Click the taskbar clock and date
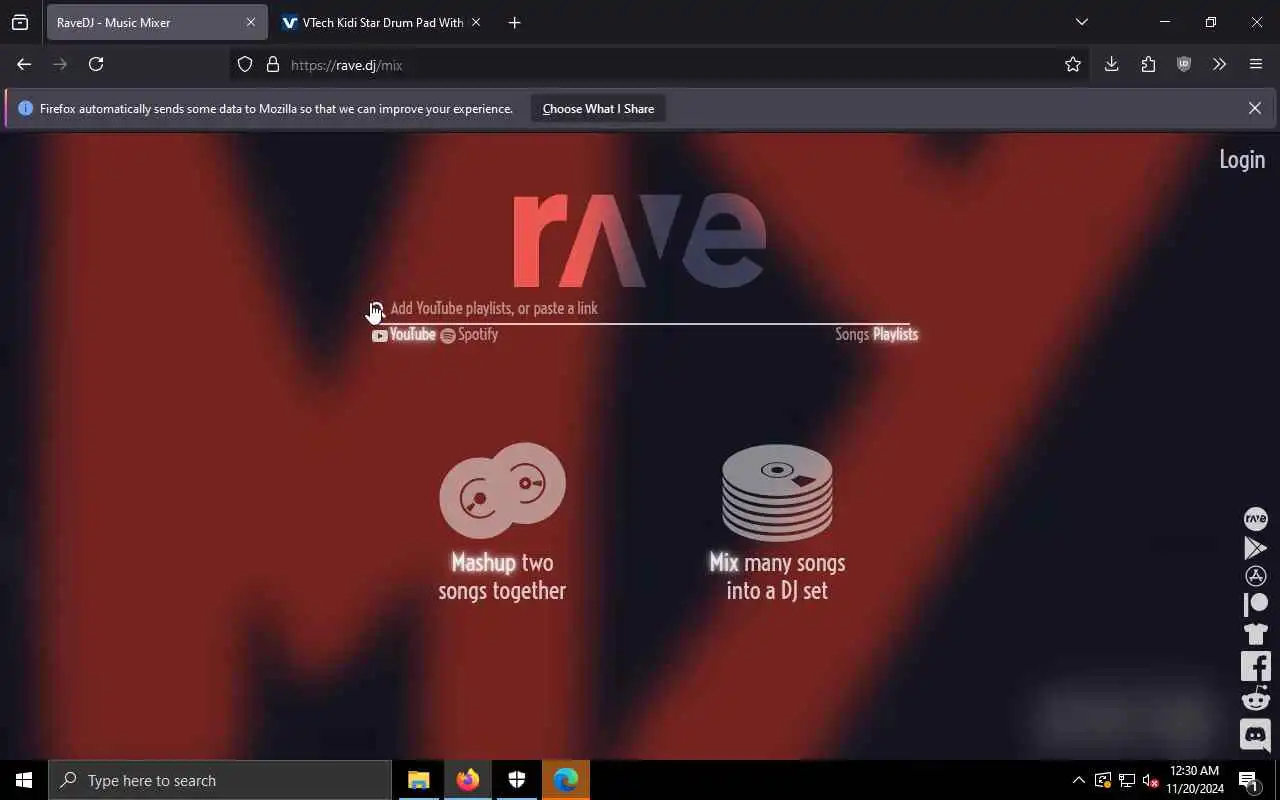The width and height of the screenshot is (1280, 800). point(1194,780)
